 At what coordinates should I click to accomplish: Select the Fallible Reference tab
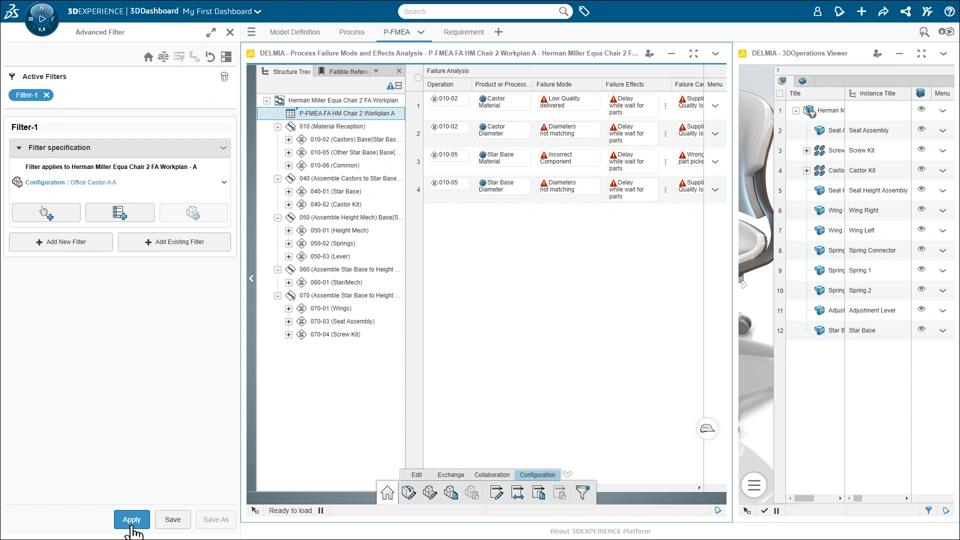pyautogui.click(x=347, y=71)
